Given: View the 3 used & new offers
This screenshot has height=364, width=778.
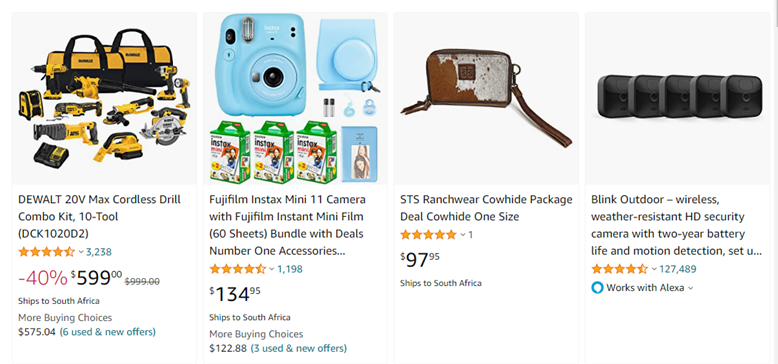Looking at the screenshot, I should click(x=299, y=348).
